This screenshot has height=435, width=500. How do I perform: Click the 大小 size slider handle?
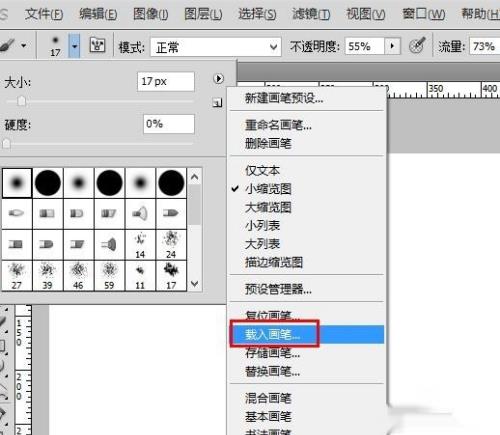tap(21, 101)
